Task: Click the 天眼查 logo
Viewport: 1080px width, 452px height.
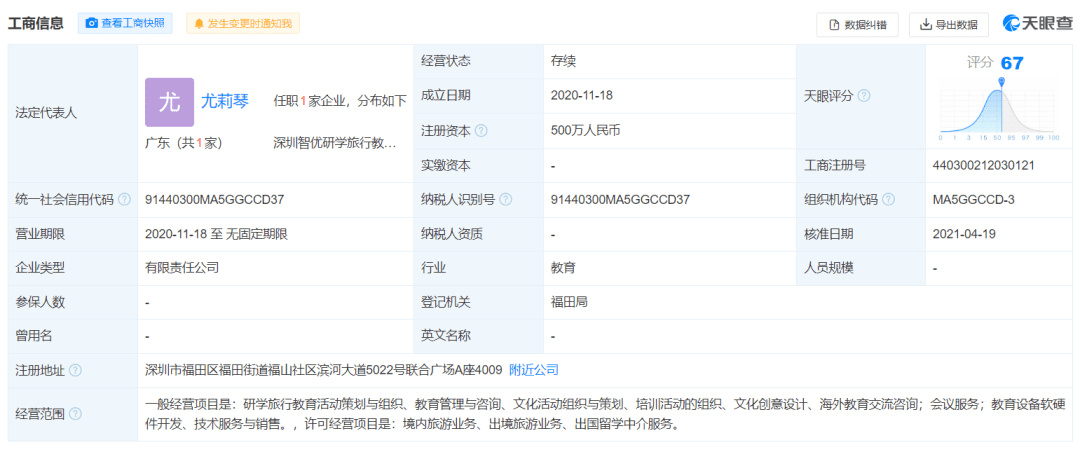Action: pyautogui.click(x=1038, y=23)
